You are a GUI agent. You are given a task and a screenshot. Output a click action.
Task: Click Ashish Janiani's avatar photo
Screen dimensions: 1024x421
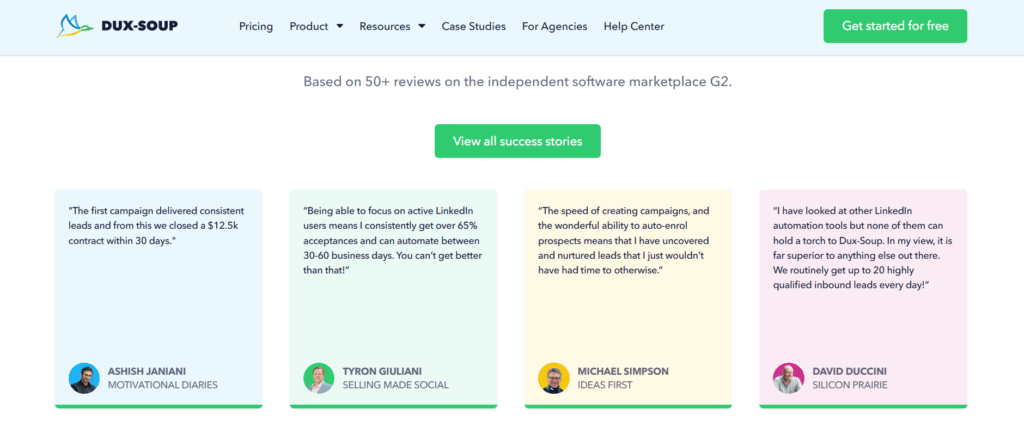[84, 379]
